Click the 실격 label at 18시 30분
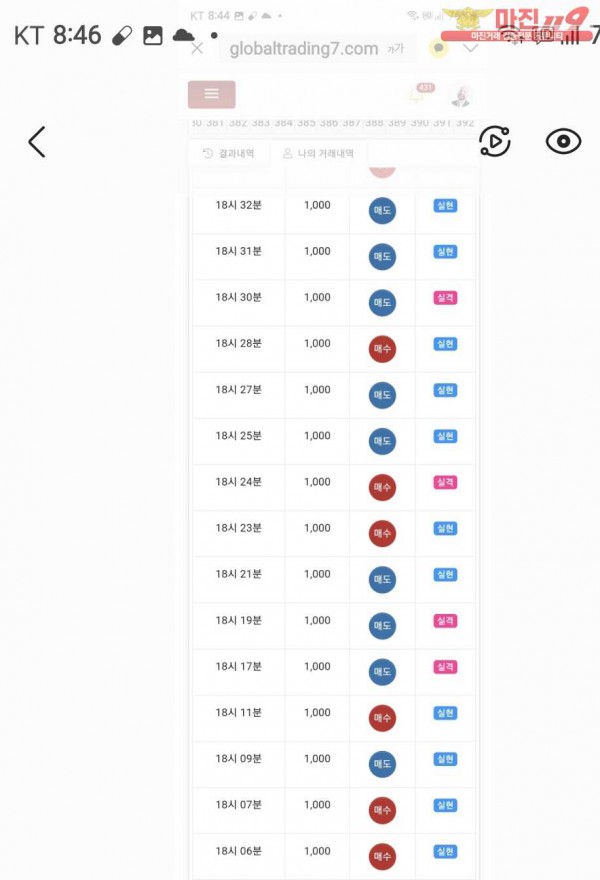 tap(445, 298)
